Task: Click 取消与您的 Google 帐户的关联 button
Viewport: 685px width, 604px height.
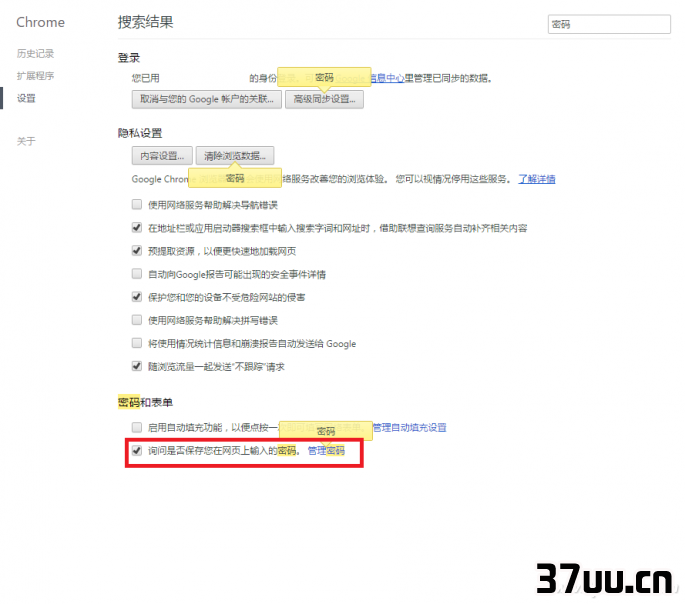Action: (x=207, y=99)
